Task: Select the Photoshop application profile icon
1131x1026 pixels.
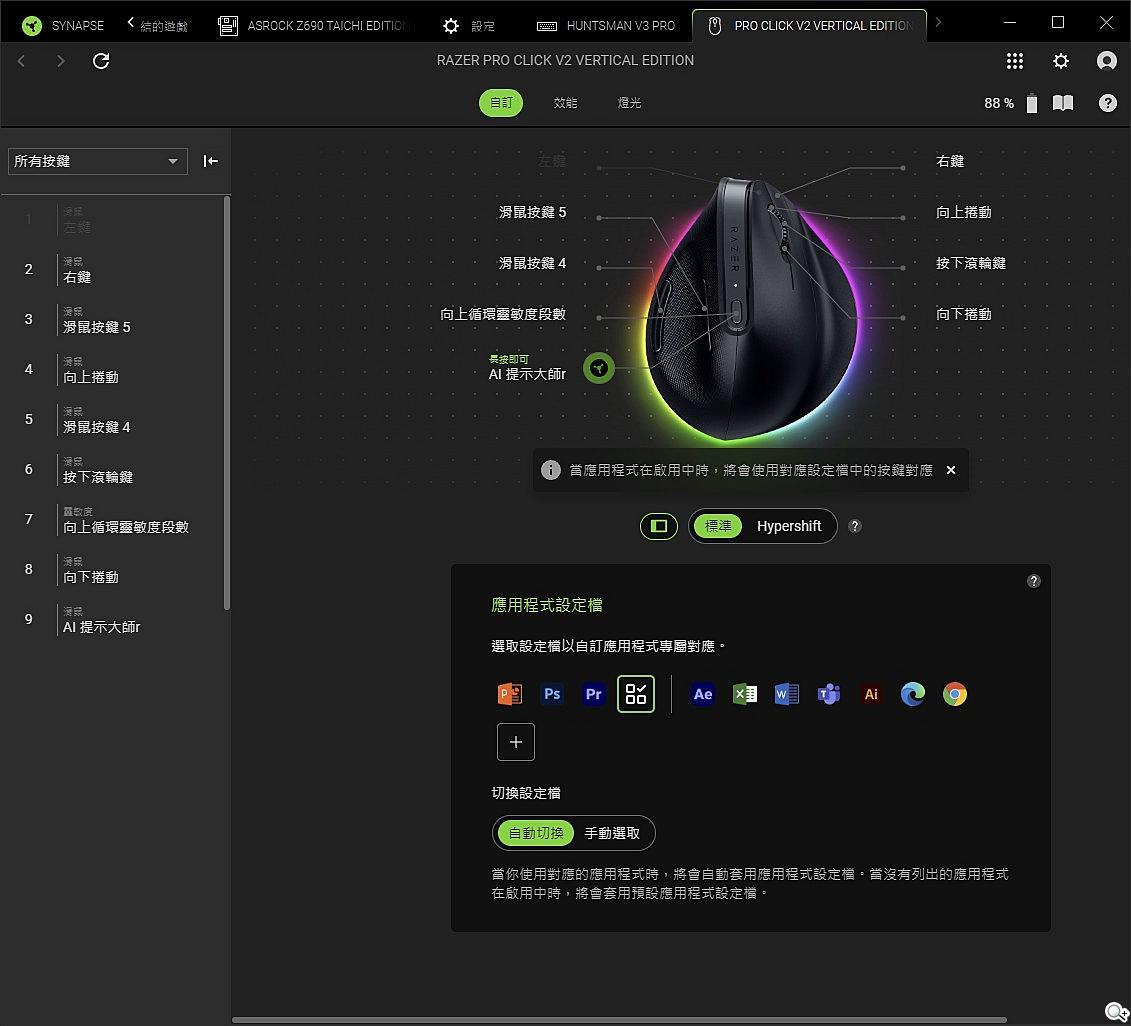Action: pos(552,694)
